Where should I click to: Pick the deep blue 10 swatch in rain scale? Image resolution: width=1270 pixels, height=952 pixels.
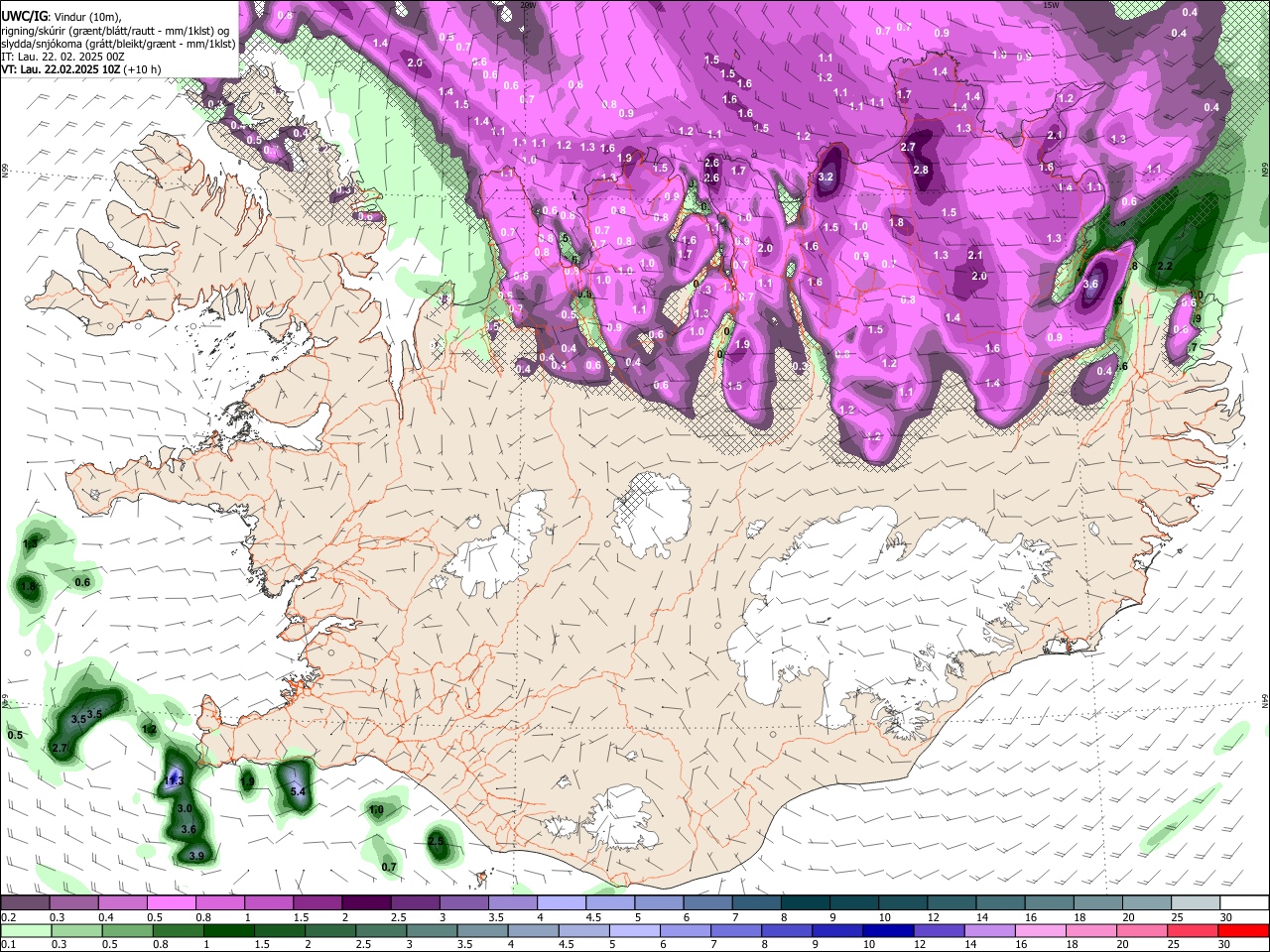(888, 930)
